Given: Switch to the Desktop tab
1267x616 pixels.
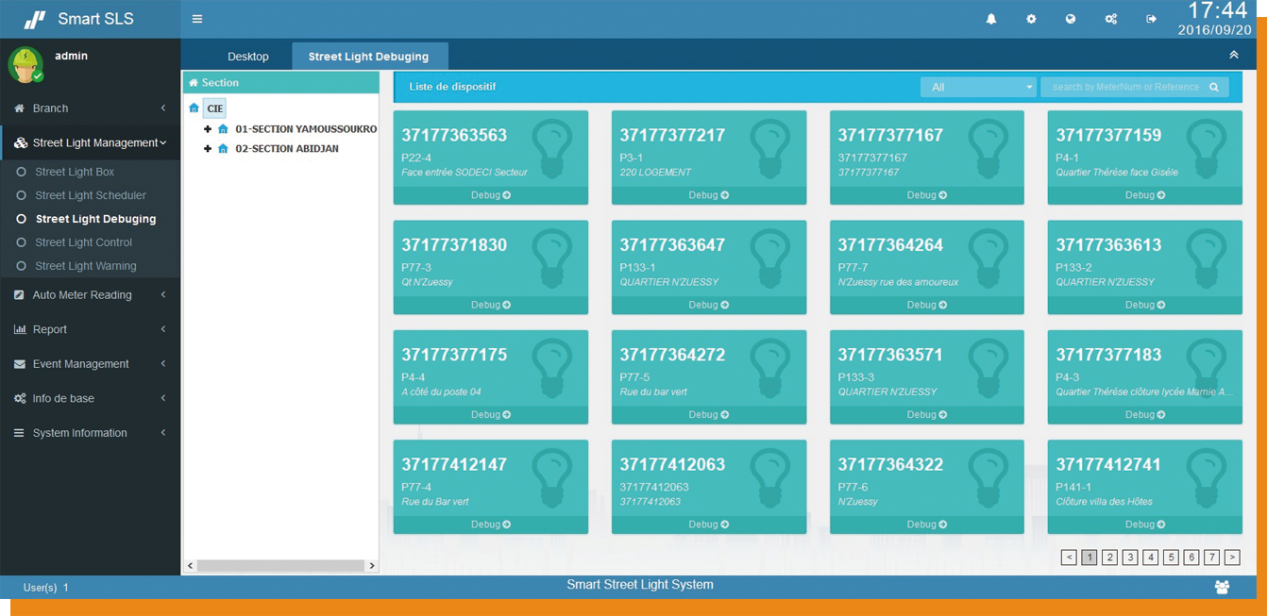Looking at the screenshot, I should tap(248, 56).
